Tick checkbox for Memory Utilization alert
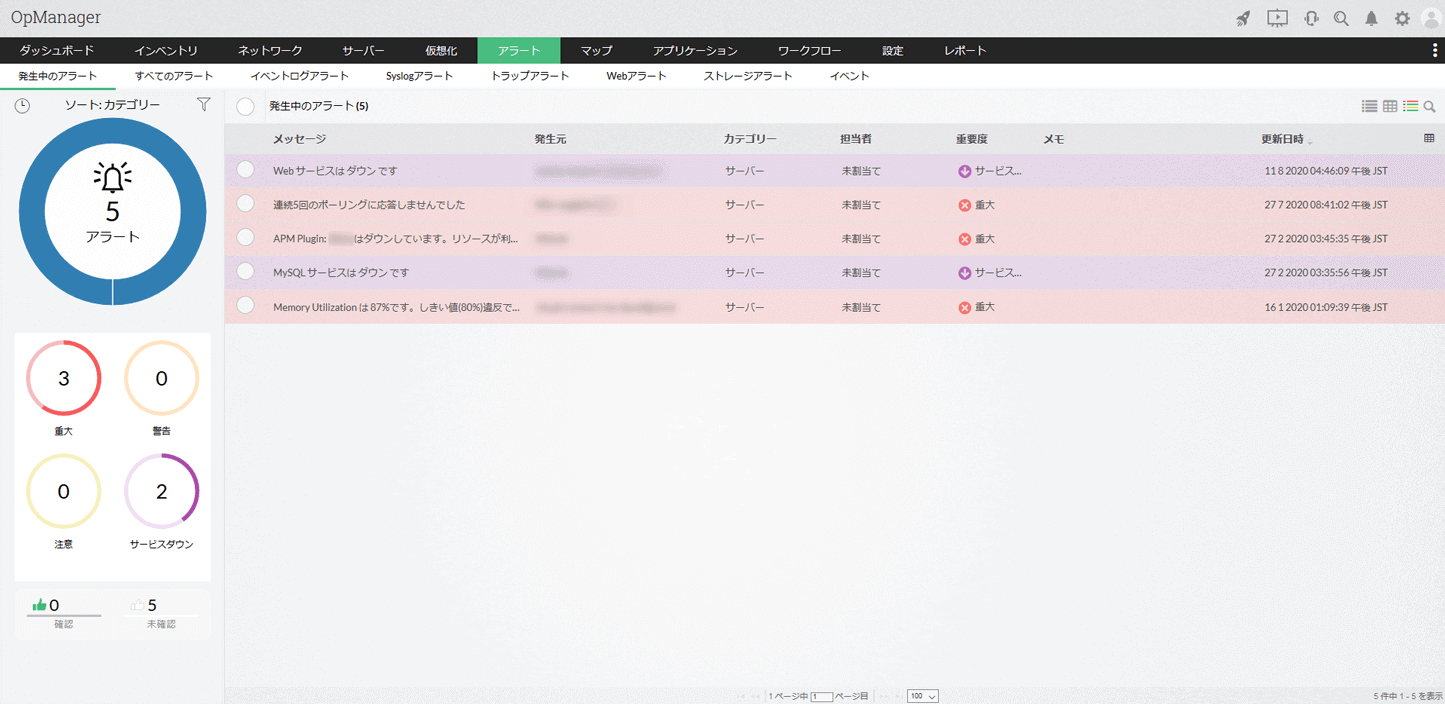This screenshot has width=1445, height=704. (245, 306)
